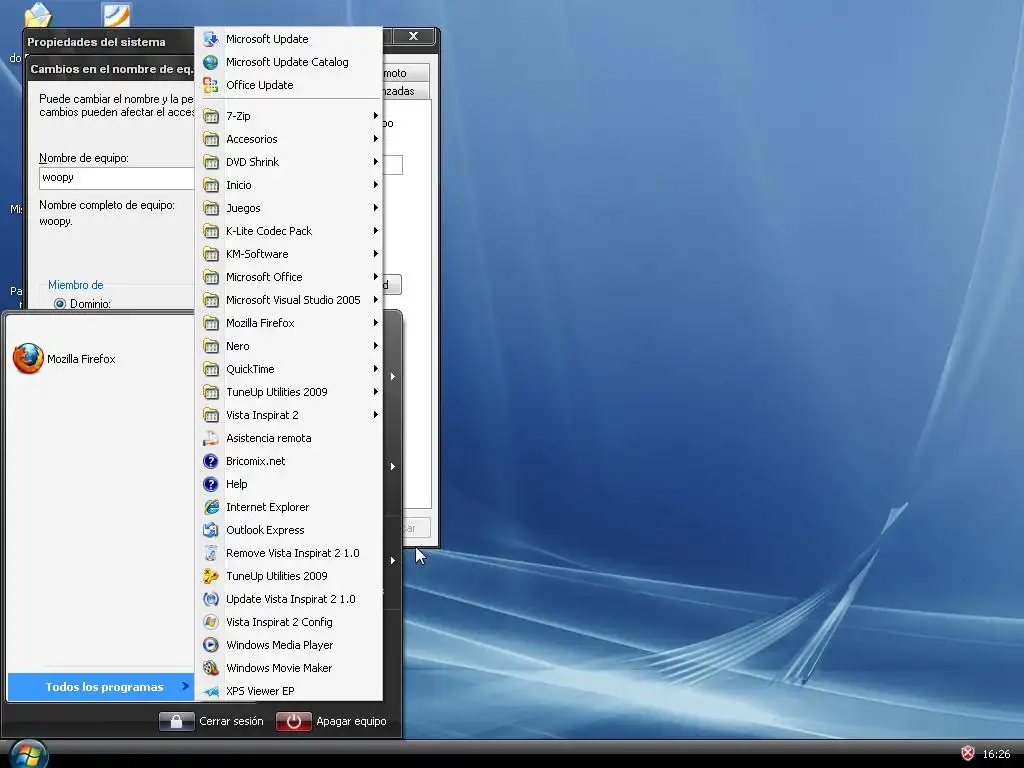Click the Microsoft Update Catalog globe icon
This screenshot has height=768, width=1024.
click(210, 62)
